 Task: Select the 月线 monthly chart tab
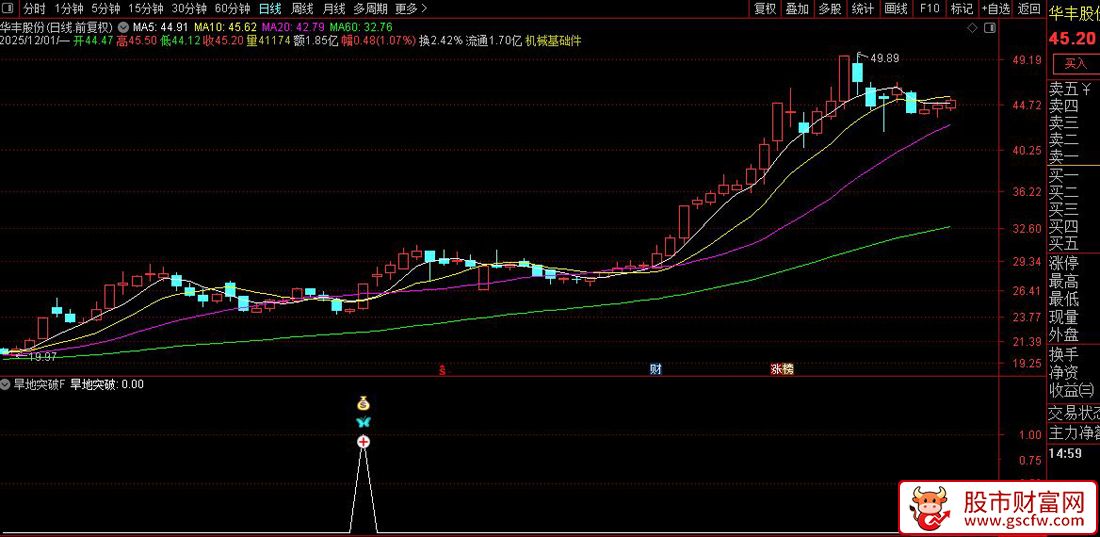tap(334, 9)
